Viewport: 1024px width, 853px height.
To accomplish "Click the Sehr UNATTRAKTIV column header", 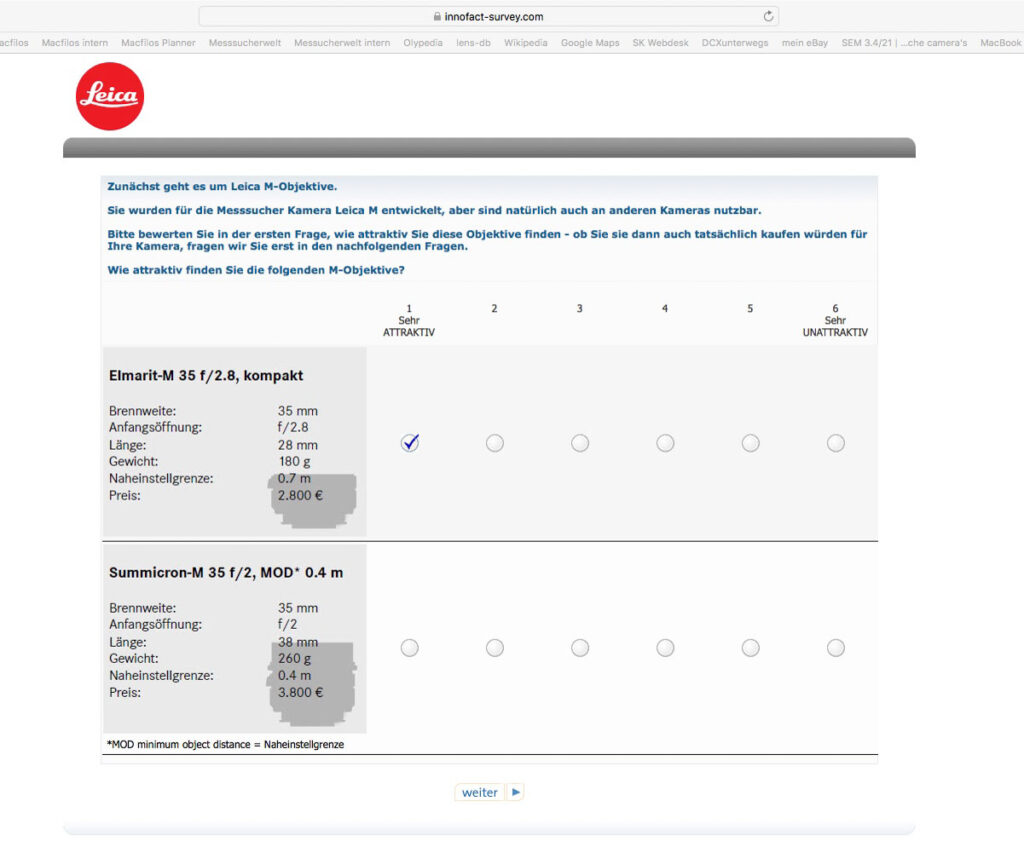I will click(835, 320).
